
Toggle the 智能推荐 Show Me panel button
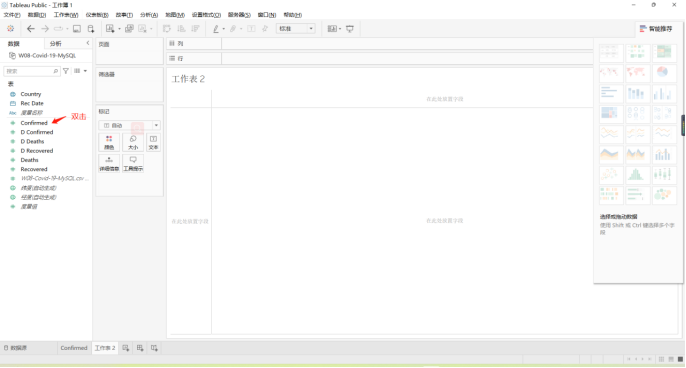tap(655, 29)
